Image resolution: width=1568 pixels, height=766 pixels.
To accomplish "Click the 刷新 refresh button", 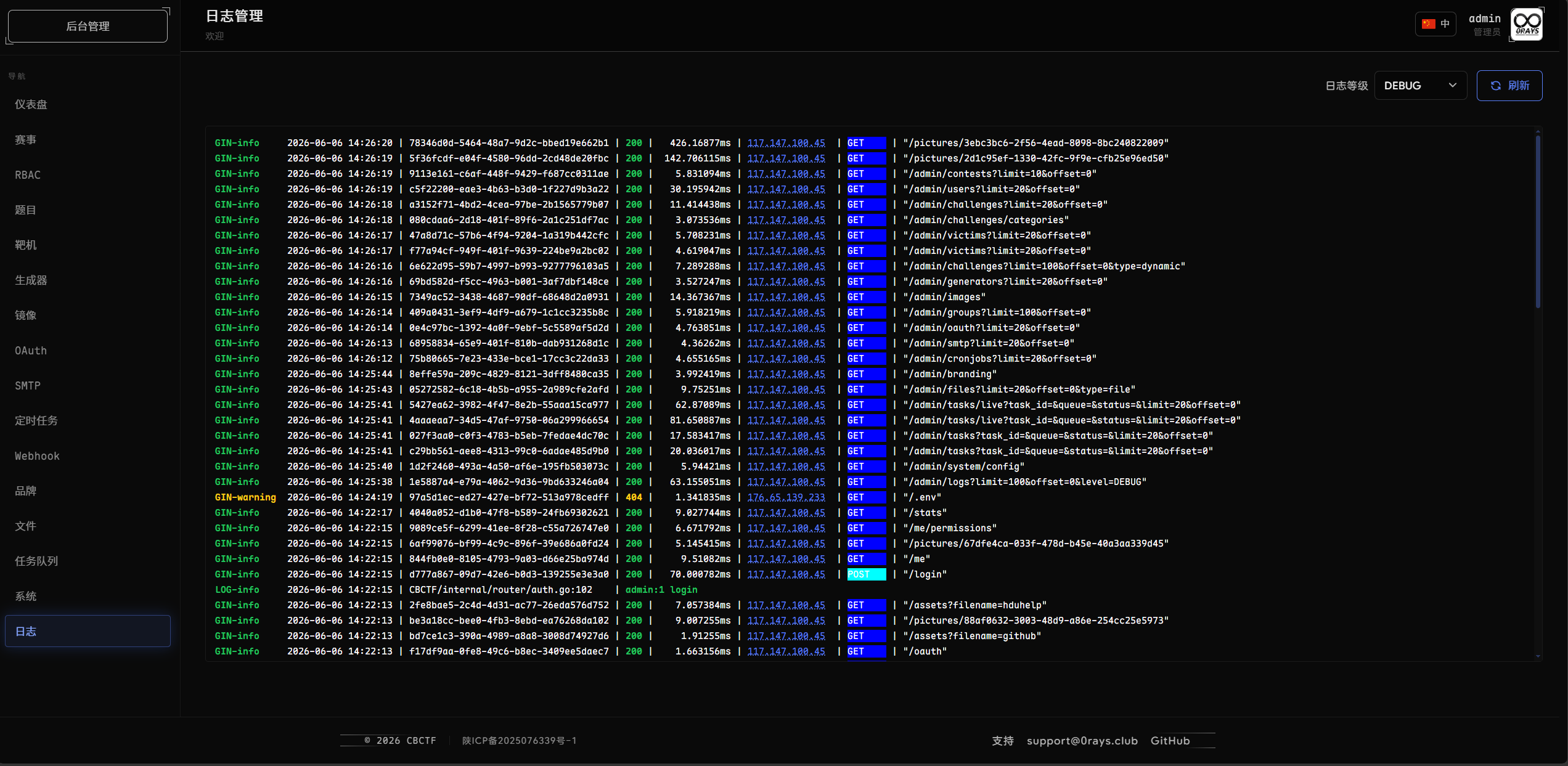I will coord(1509,86).
